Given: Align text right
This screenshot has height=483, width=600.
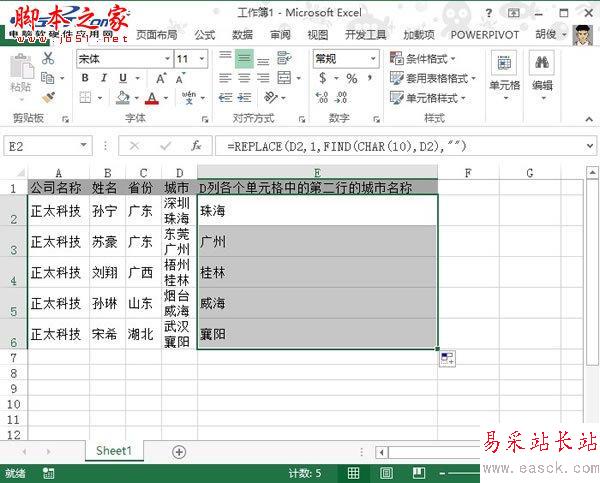Looking at the screenshot, I should pyautogui.click(x=263, y=78).
